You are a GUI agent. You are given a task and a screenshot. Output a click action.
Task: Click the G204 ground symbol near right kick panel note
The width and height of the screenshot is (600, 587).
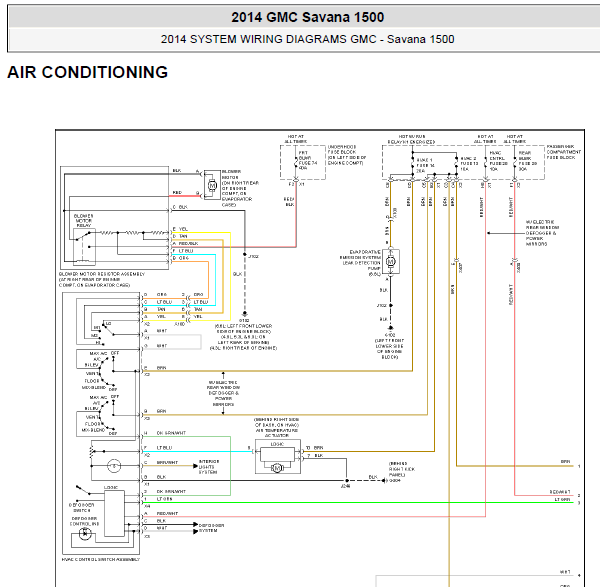(384, 480)
